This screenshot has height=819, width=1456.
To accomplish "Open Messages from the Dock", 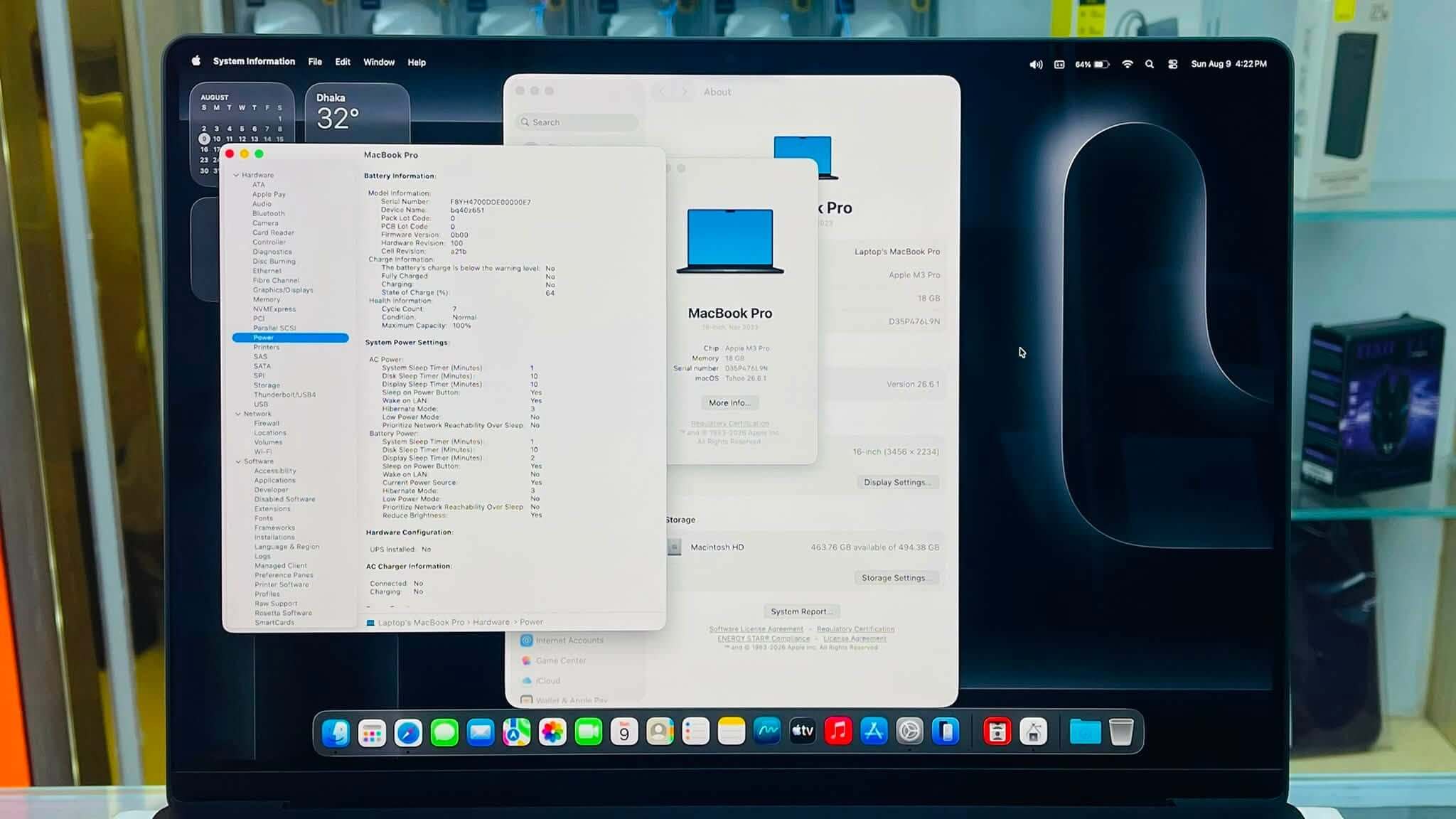I will coord(444,732).
